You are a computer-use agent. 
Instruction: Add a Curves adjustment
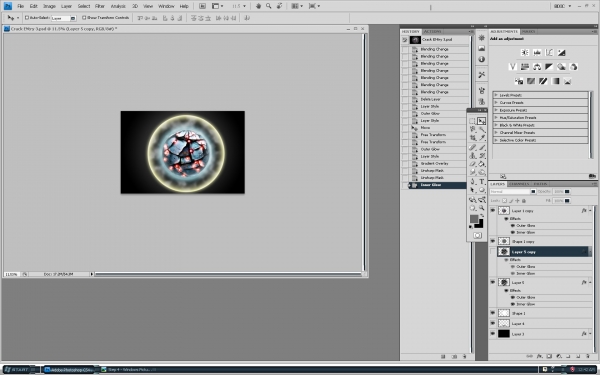(x=549, y=53)
